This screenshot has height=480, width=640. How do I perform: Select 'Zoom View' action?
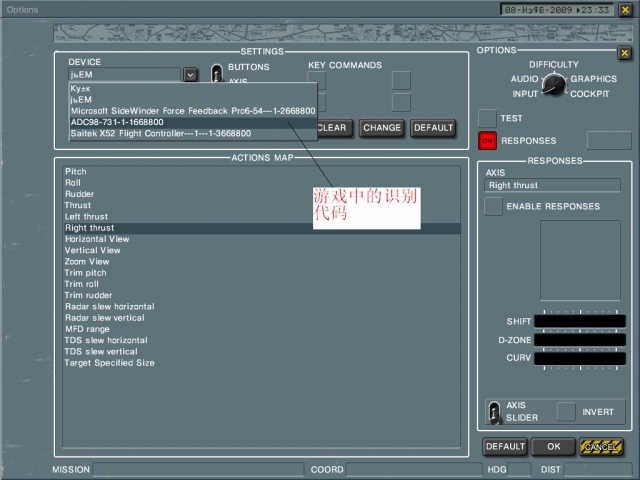(x=262, y=262)
